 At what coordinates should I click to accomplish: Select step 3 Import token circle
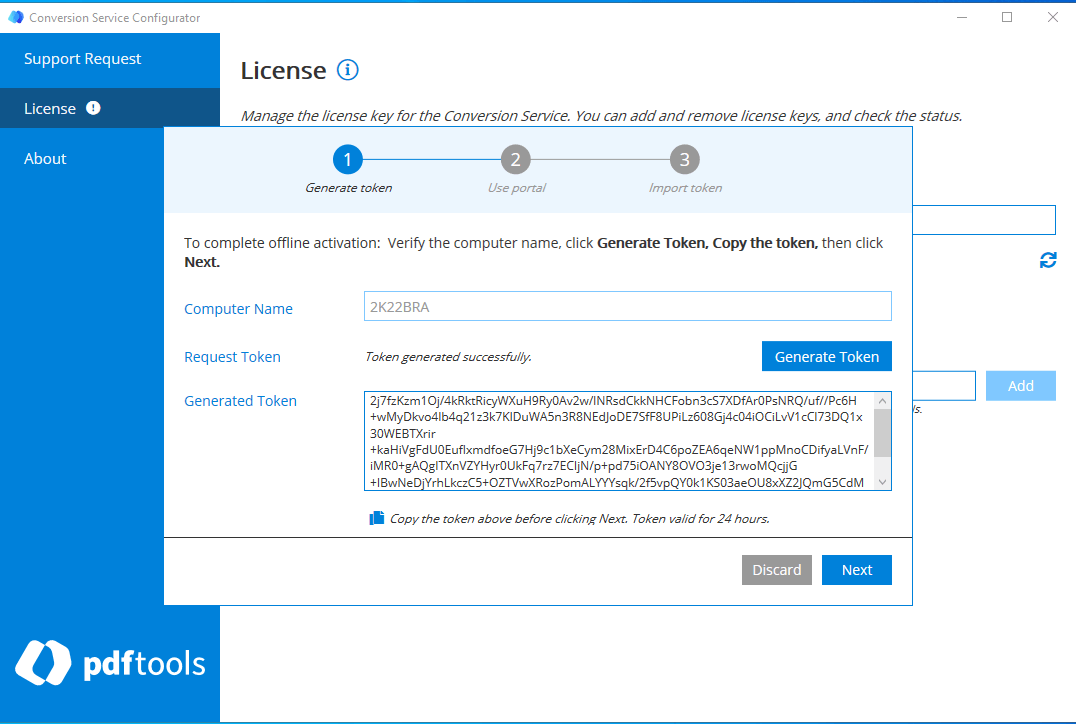pos(685,158)
